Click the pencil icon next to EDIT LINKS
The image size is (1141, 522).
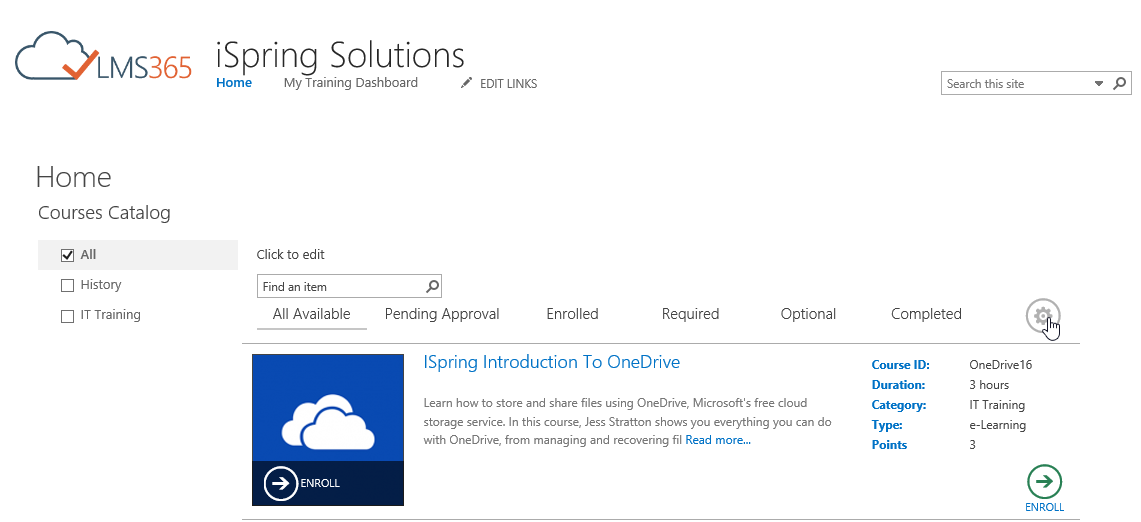click(x=466, y=83)
